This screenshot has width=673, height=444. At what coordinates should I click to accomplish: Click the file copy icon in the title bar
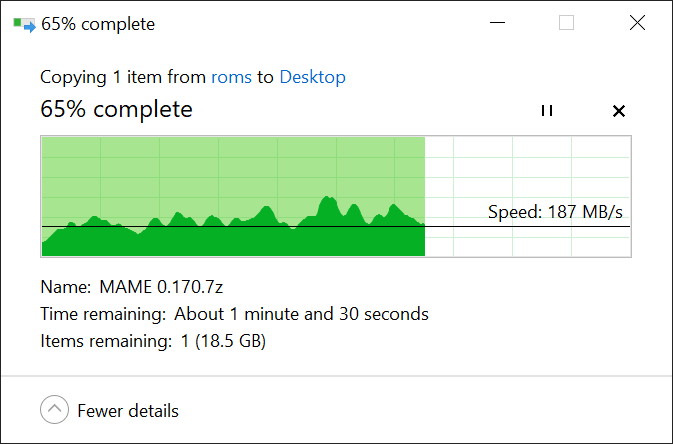(24, 24)
